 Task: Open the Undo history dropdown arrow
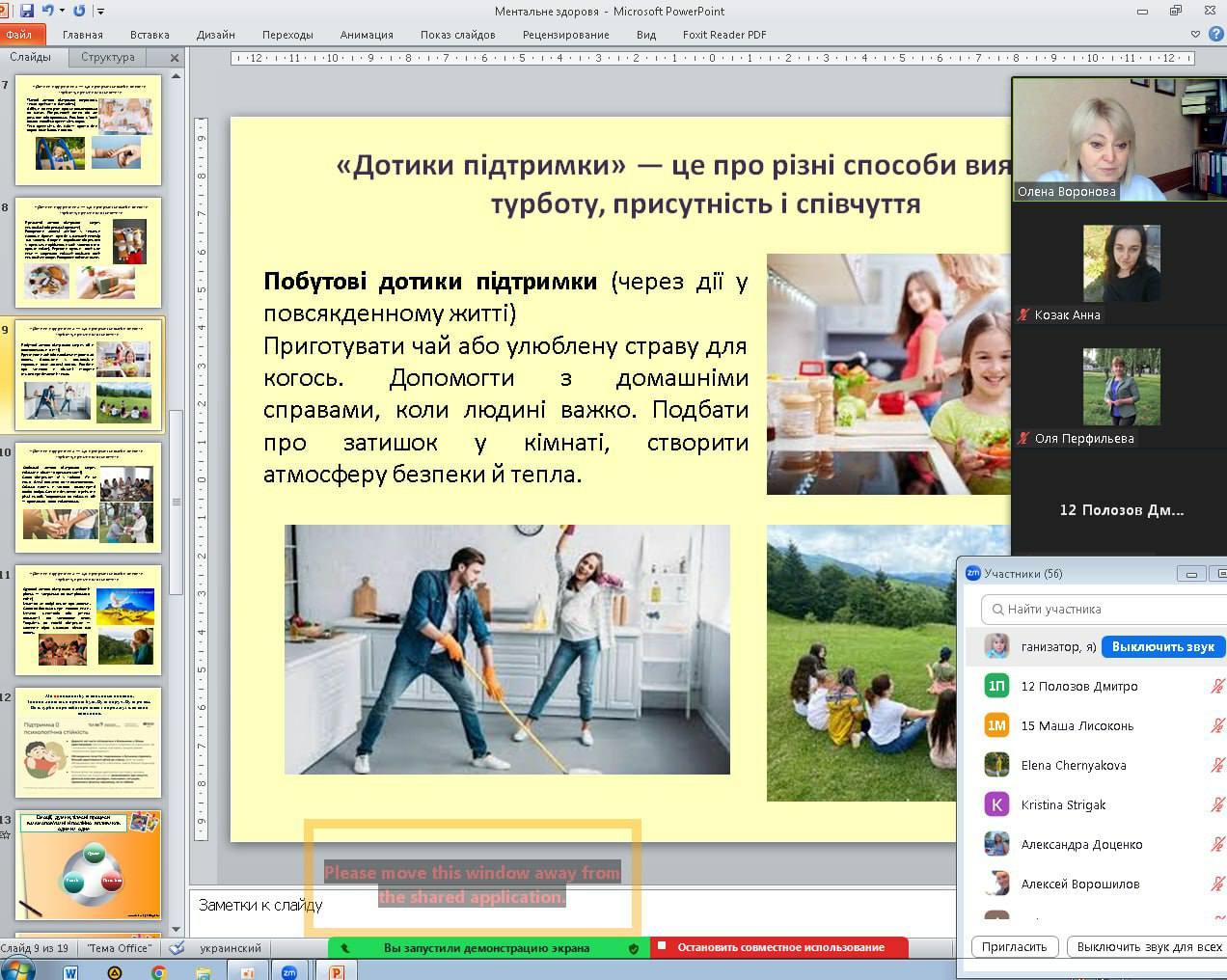pos(62,11)
